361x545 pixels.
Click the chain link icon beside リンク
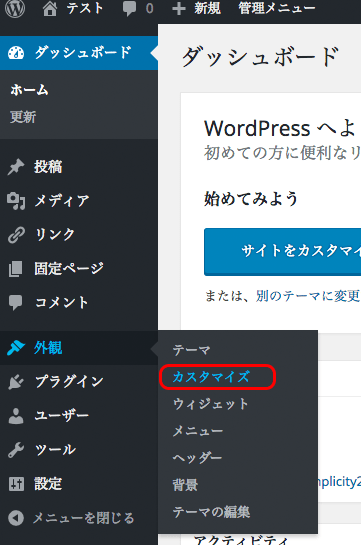(x=16, y=235)
